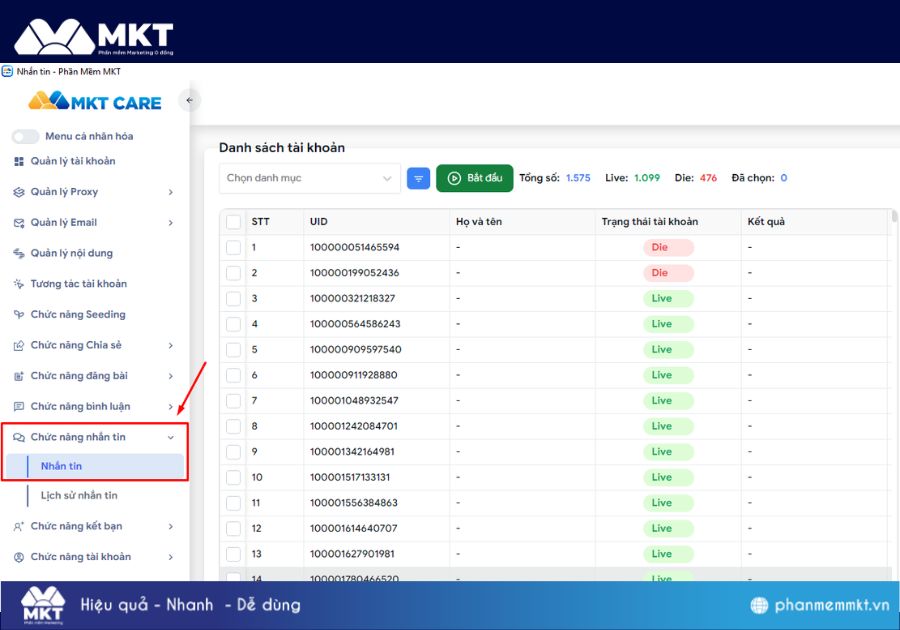
Task: Click the Chức năng Seeding icon
Action: coord(19,315)
